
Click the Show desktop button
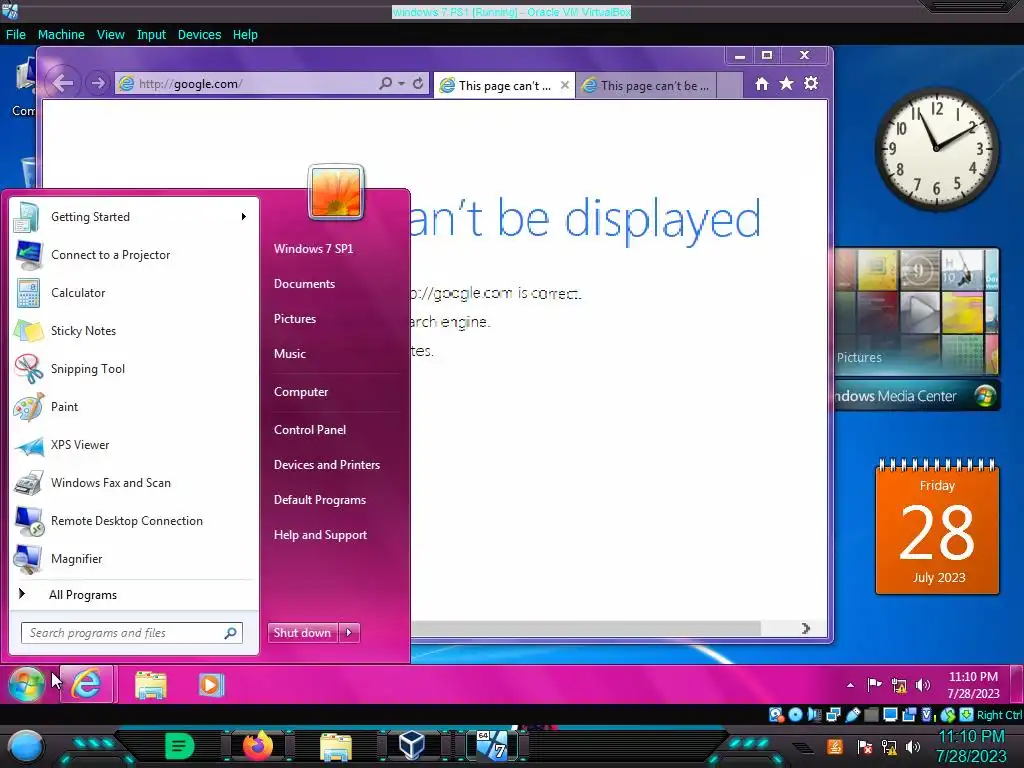pos(1016,684)
